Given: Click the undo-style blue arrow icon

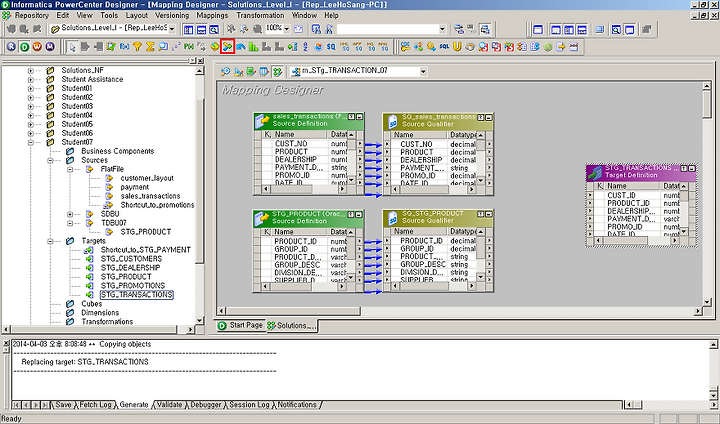Looking at the screenshot, I should (241, 47).
